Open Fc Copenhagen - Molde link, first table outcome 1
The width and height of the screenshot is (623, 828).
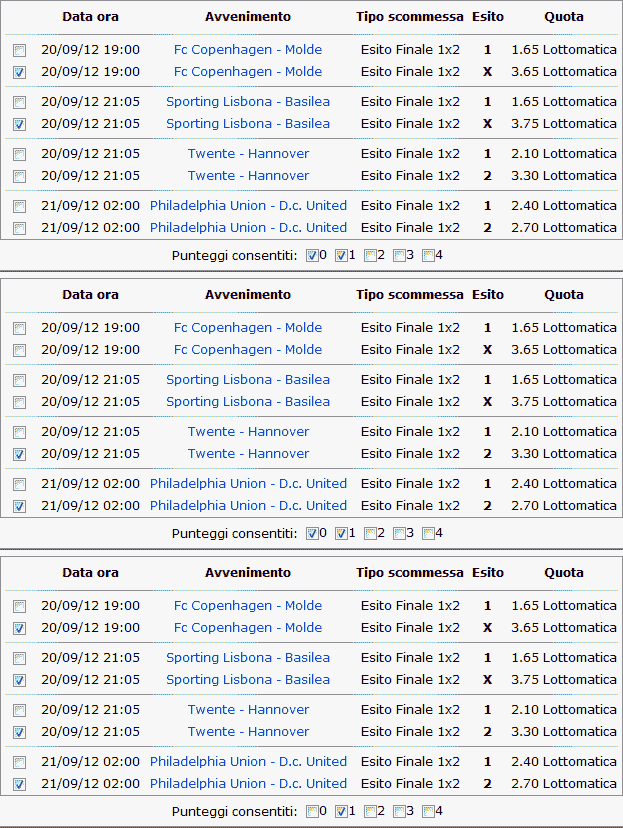[x=248, y=50]
